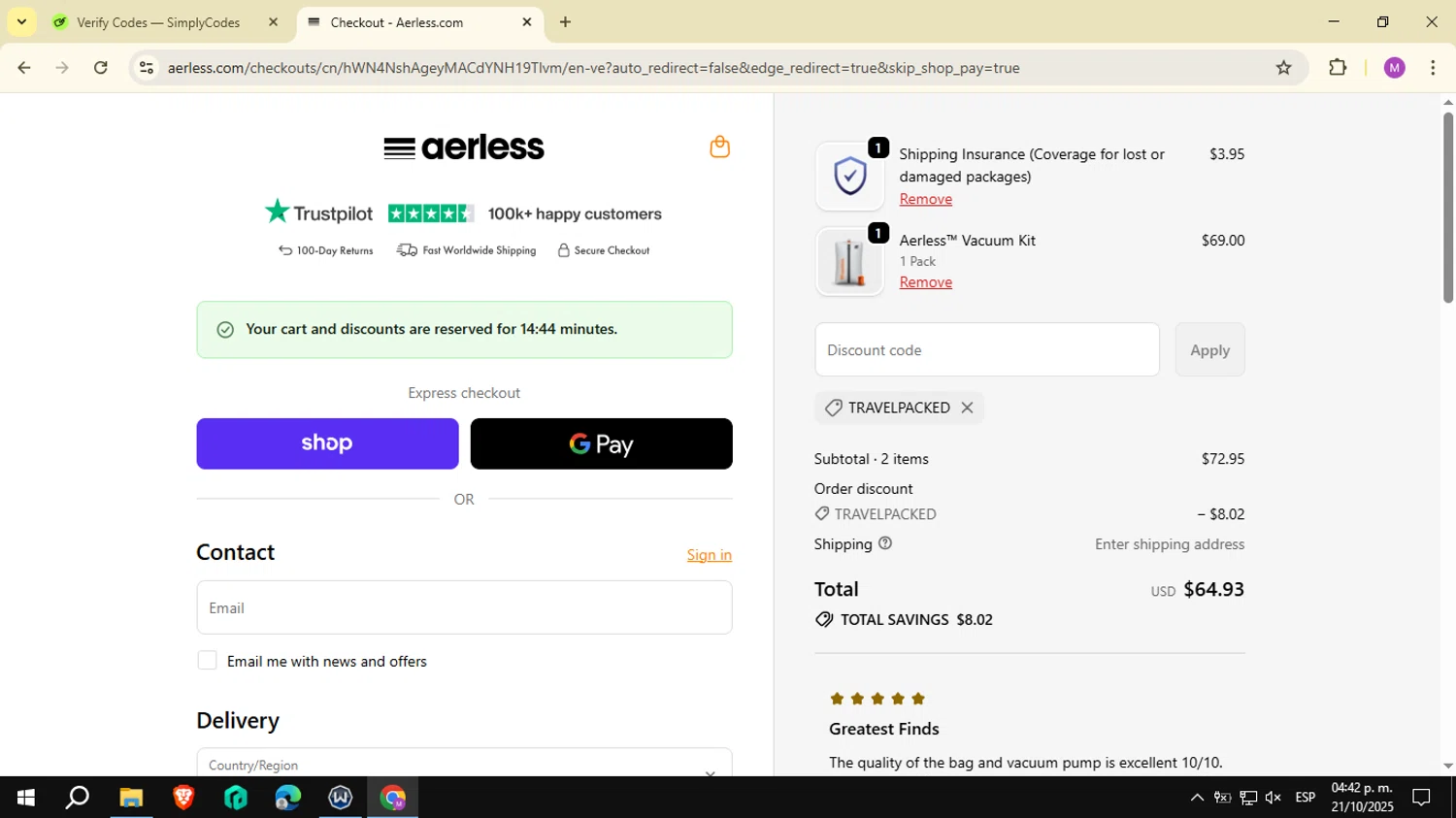
Task: Click the Chrome icon in the taskbar
Action: click(x=393, y=798)
